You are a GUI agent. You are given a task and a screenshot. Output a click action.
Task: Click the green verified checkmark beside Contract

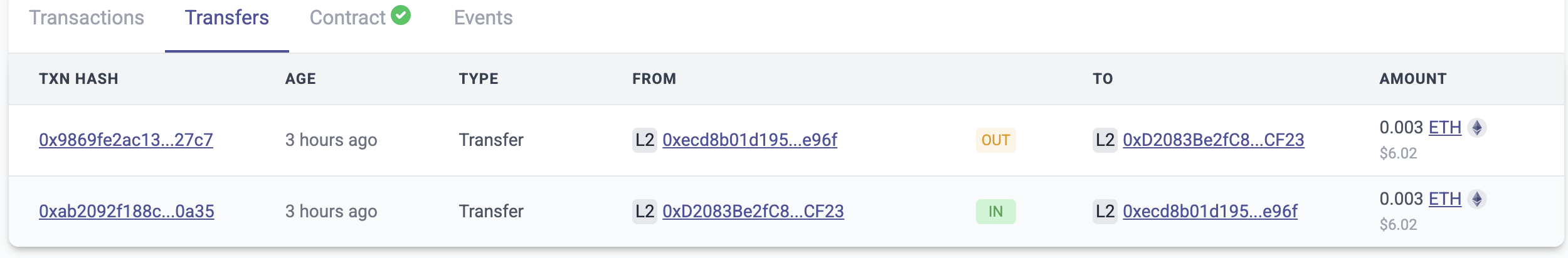401,15
